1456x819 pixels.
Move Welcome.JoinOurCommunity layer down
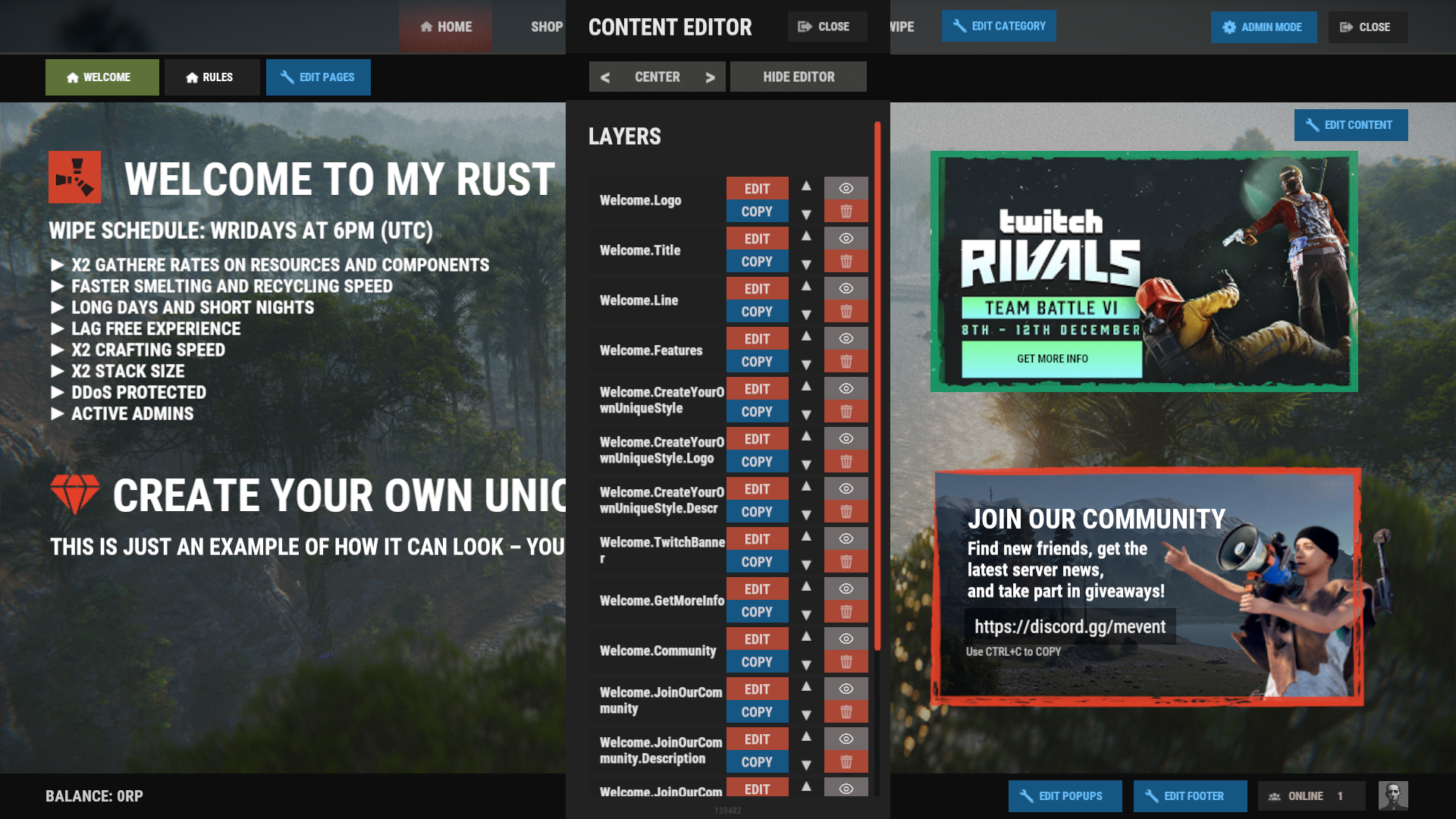tap(806, 714)
